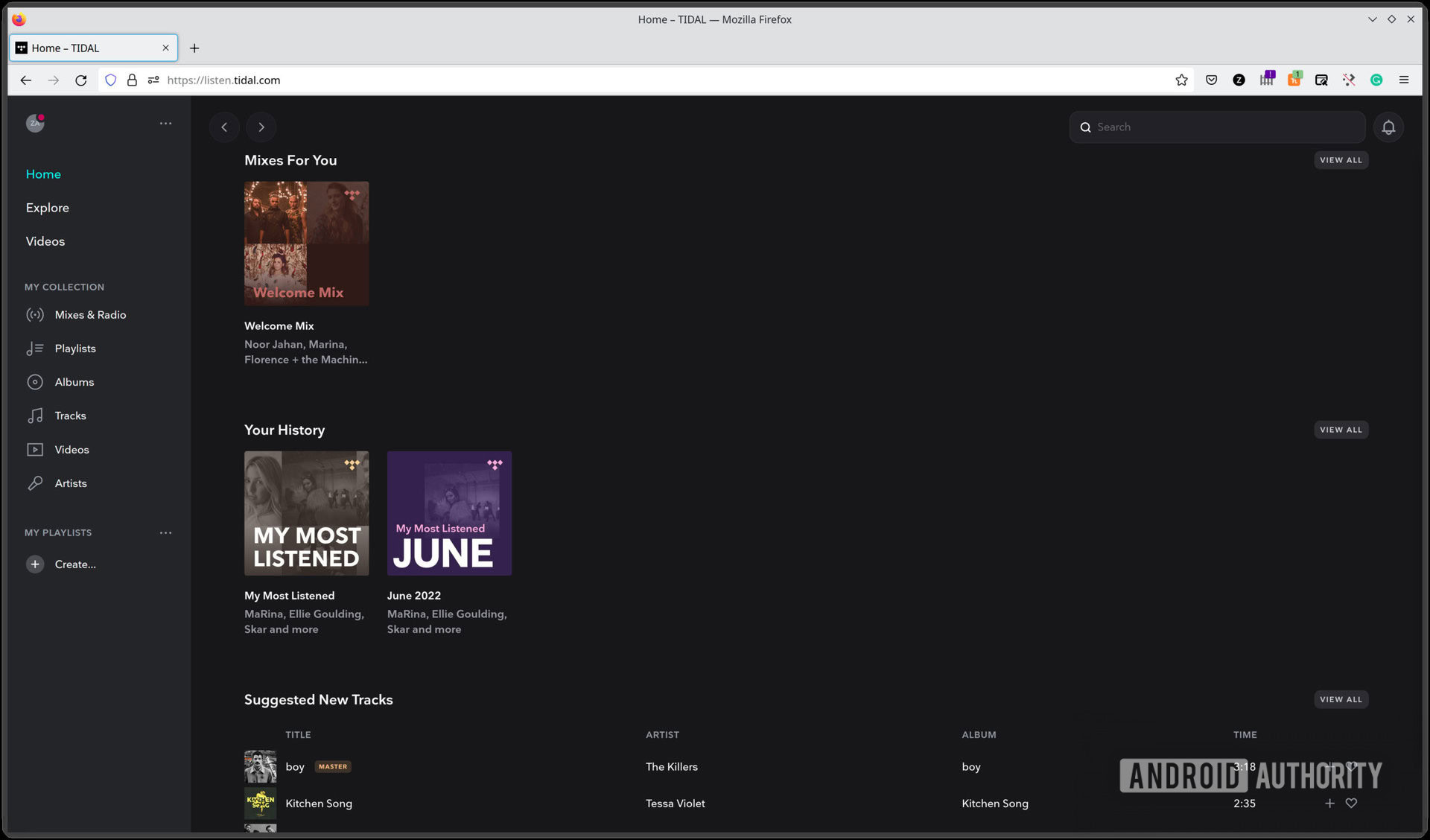Click the notification bell icon
The image size is (1430, 840).
(x=1389, y=127)
